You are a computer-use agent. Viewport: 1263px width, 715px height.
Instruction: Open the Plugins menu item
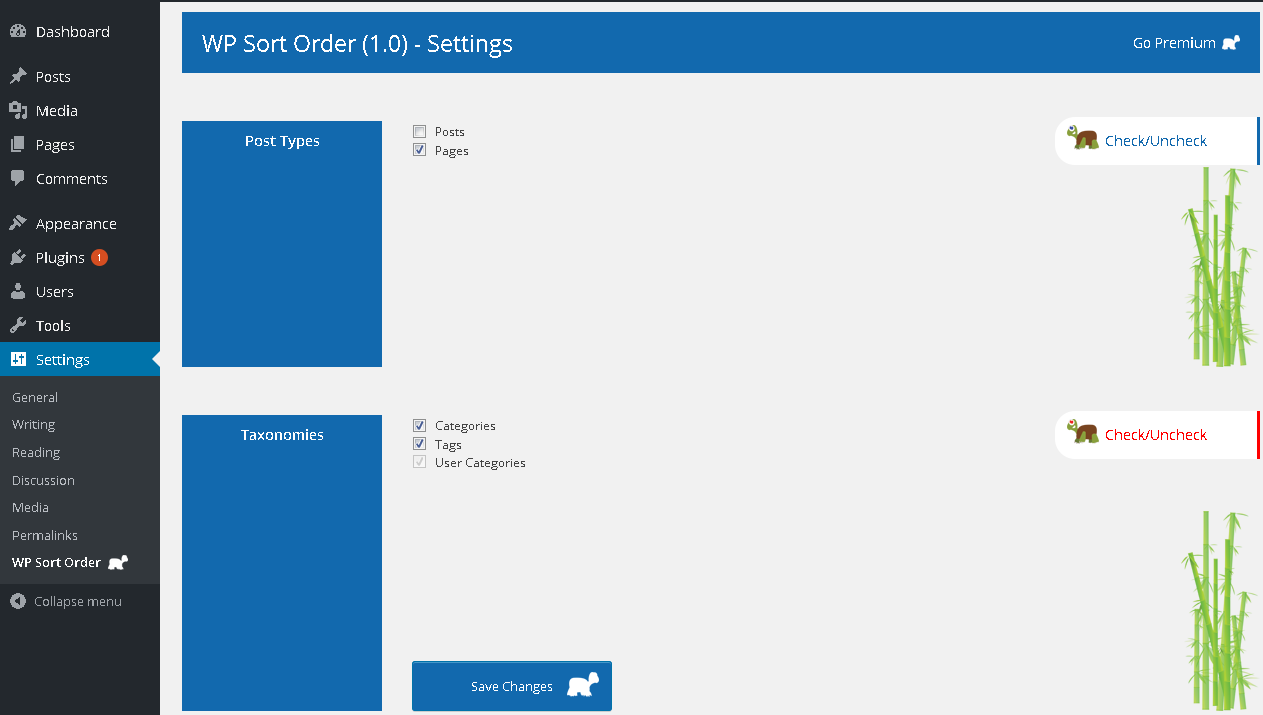click(80, 257)
